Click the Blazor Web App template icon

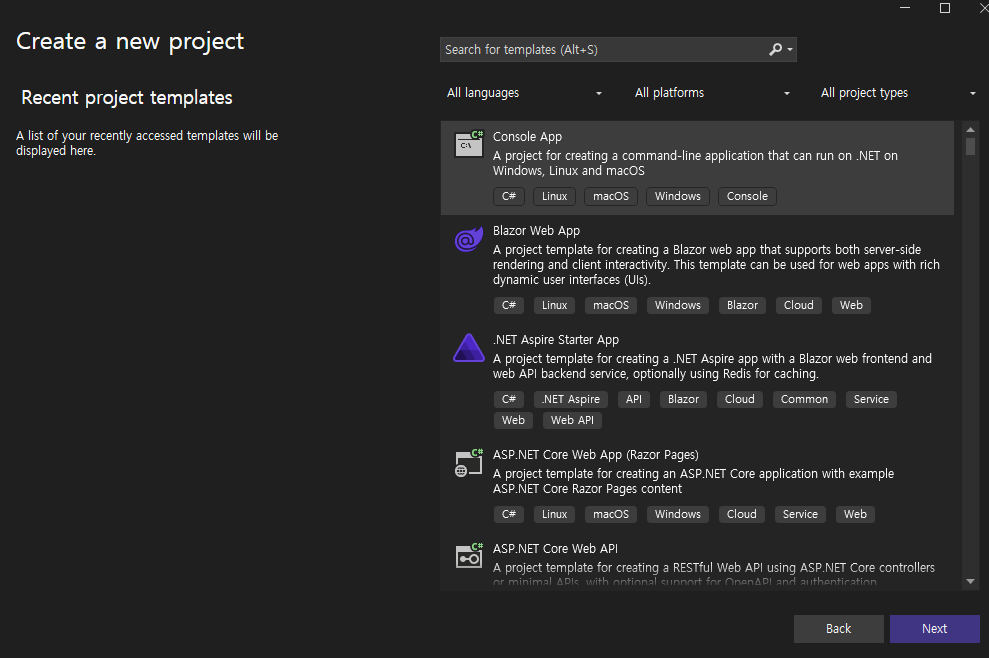pyautogui.click(x=469, y=239)
